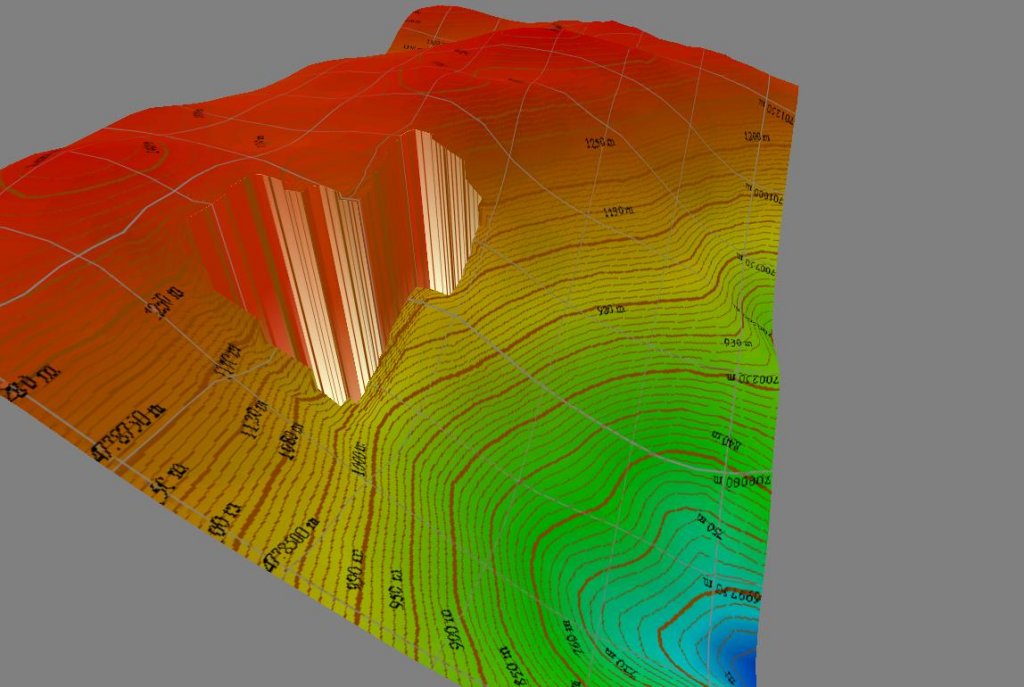The image size is (1024, 687).
Task: Click the 1200 m contour label
Action: 756,137
